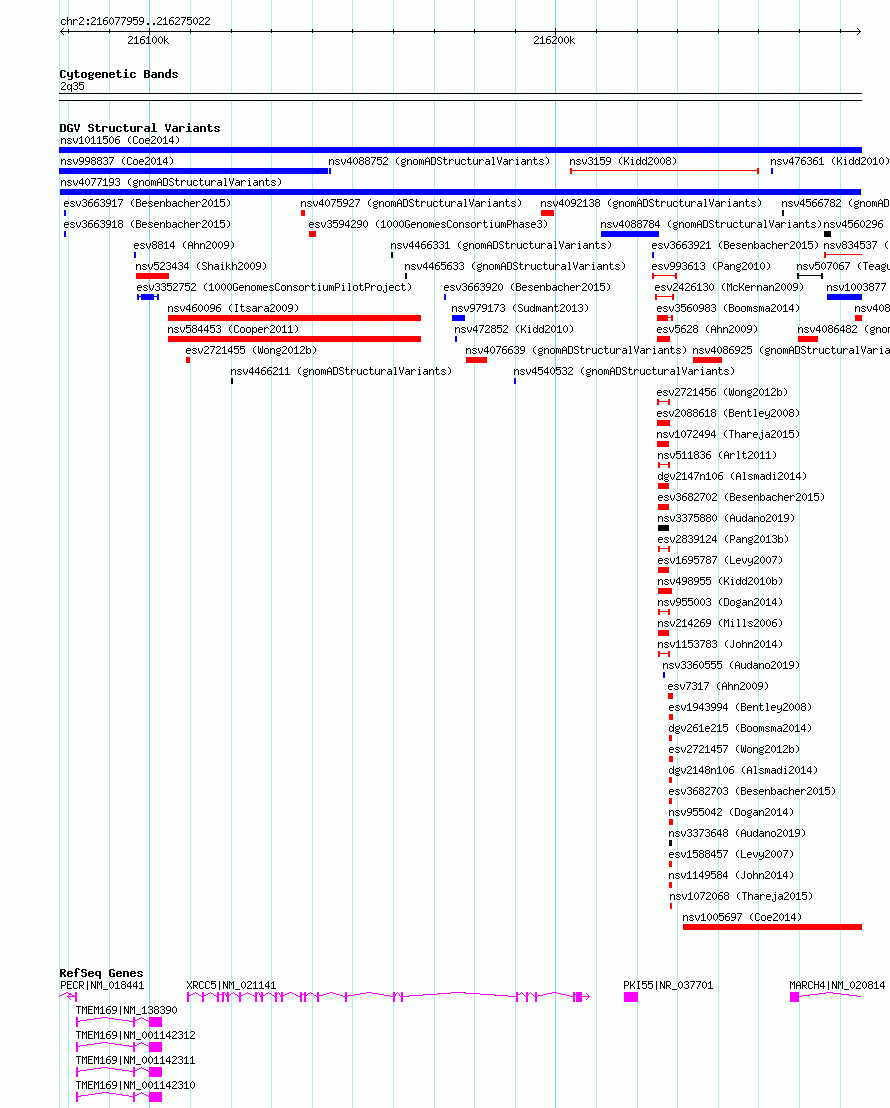
Task: Click esv2088618 (Bentley2008) label
Action: click(728, 413)
